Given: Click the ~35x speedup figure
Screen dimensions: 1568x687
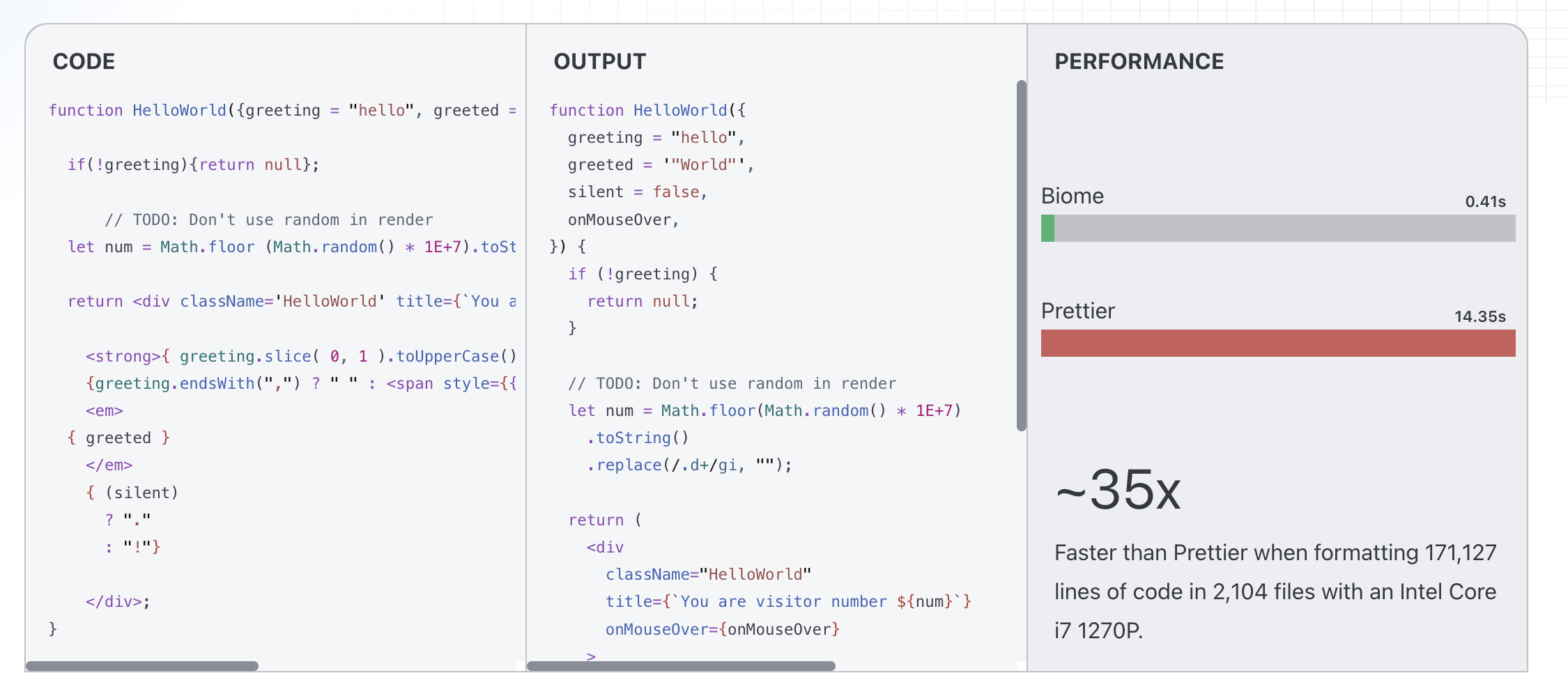Looking at the screenshot, I should click(1118, 490).
